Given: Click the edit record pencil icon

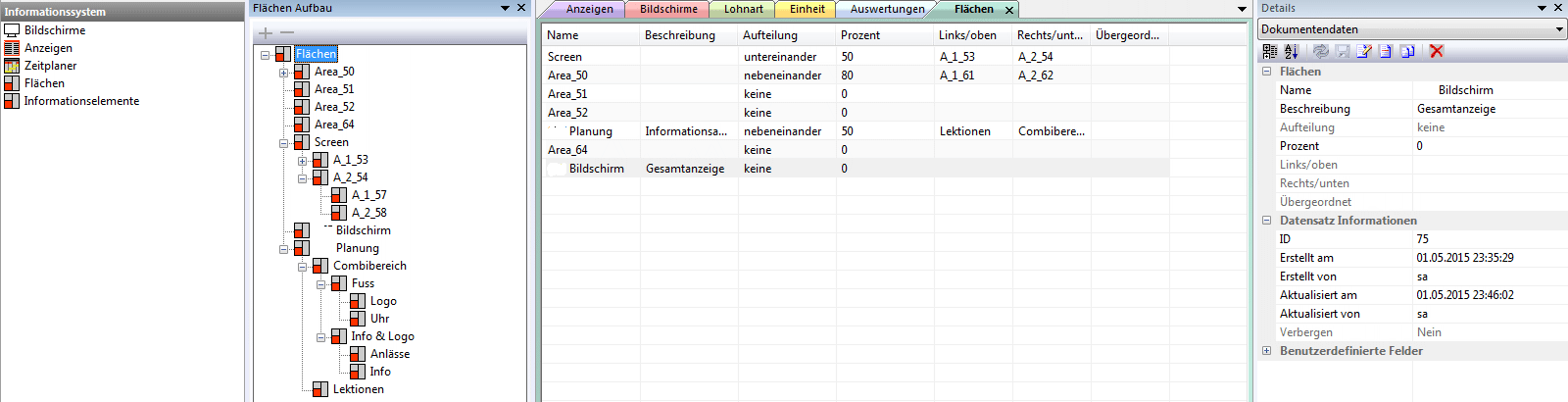Looking at the screenshot, I should [1363, 51].
